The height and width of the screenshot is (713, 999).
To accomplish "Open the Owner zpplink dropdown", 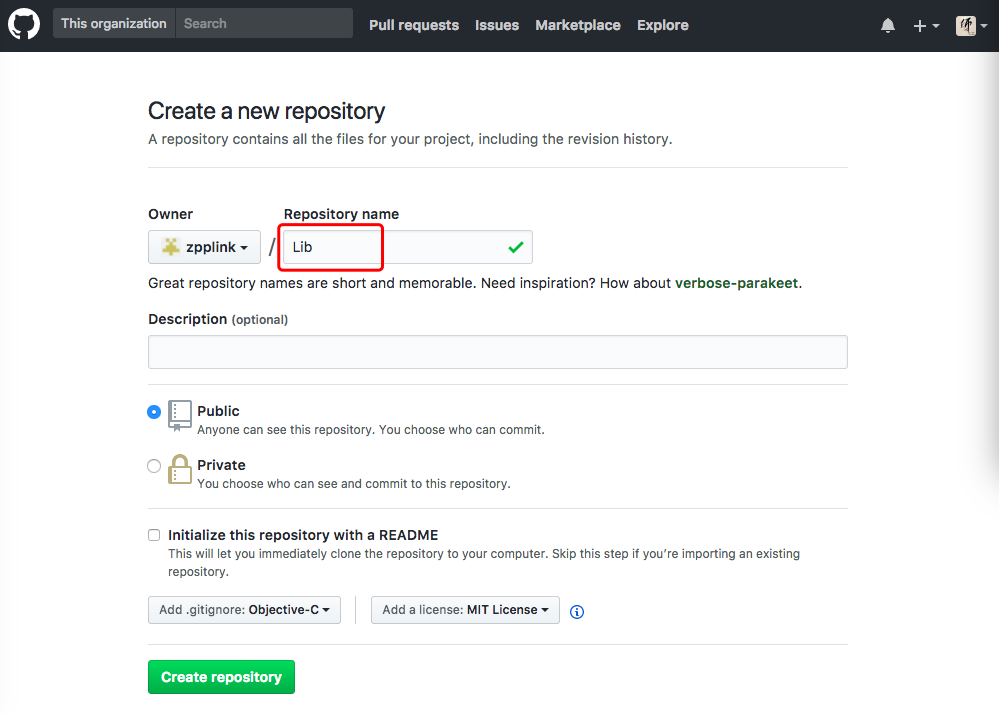I will click(204, 247).
